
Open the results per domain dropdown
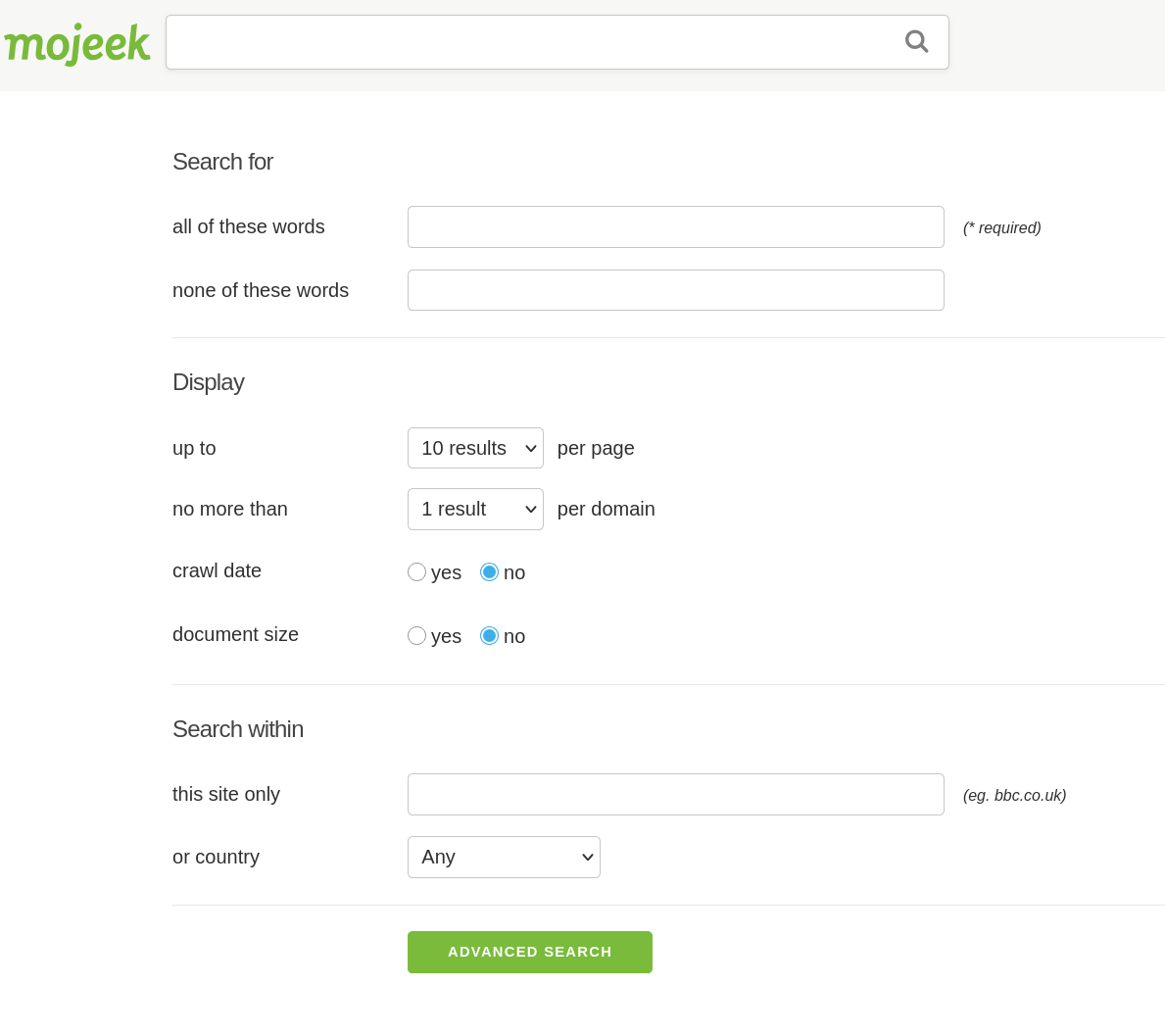[x=475, y=509]
